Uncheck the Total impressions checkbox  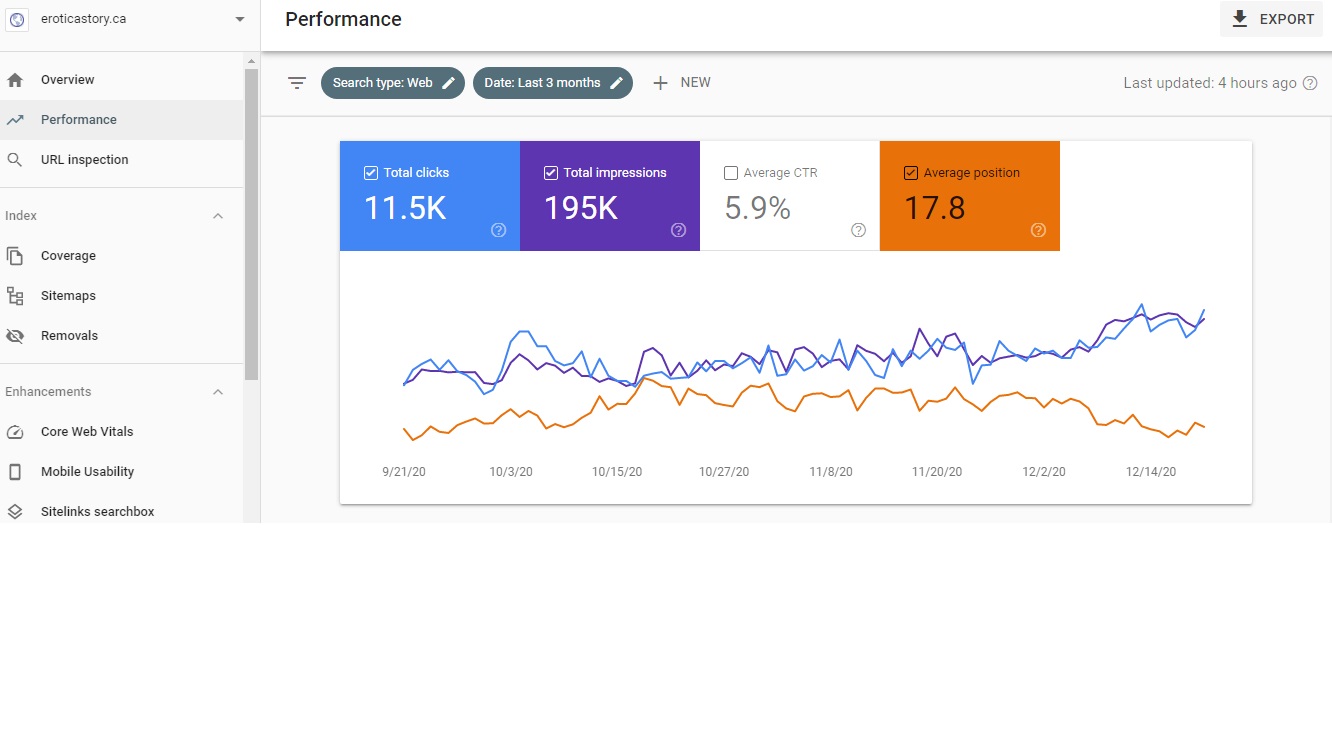point(551,173)
